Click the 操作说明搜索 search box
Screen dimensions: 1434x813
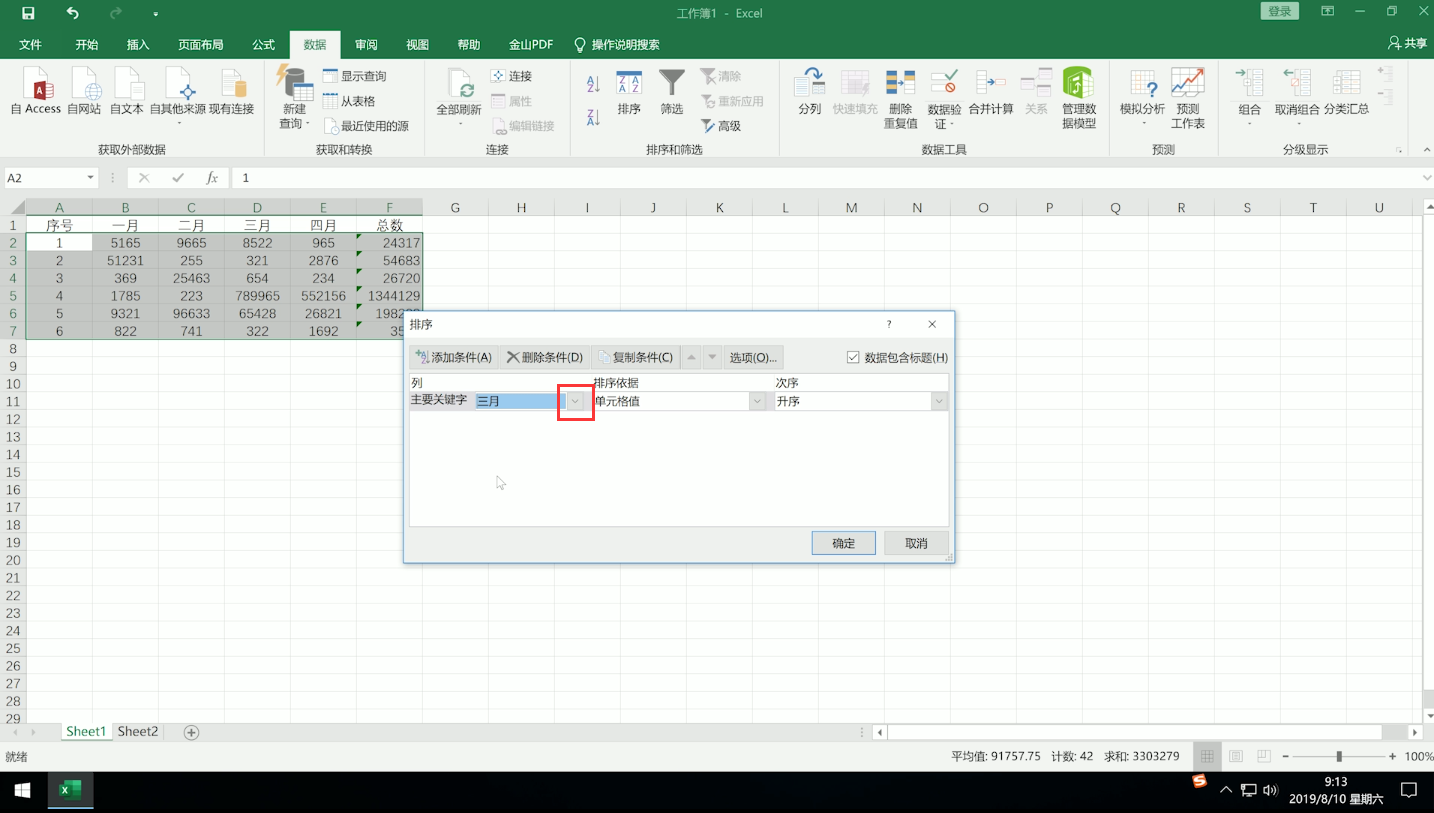pyautogui.click(x=617, y=44)
